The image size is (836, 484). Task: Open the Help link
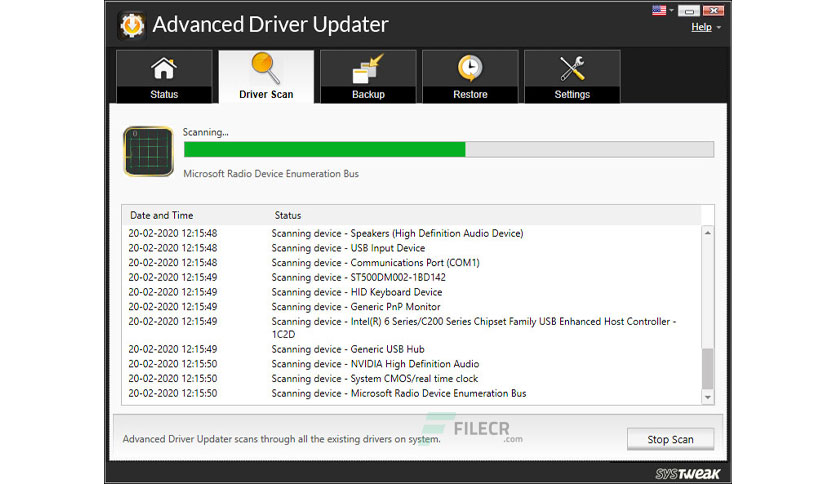coord(701,27)
